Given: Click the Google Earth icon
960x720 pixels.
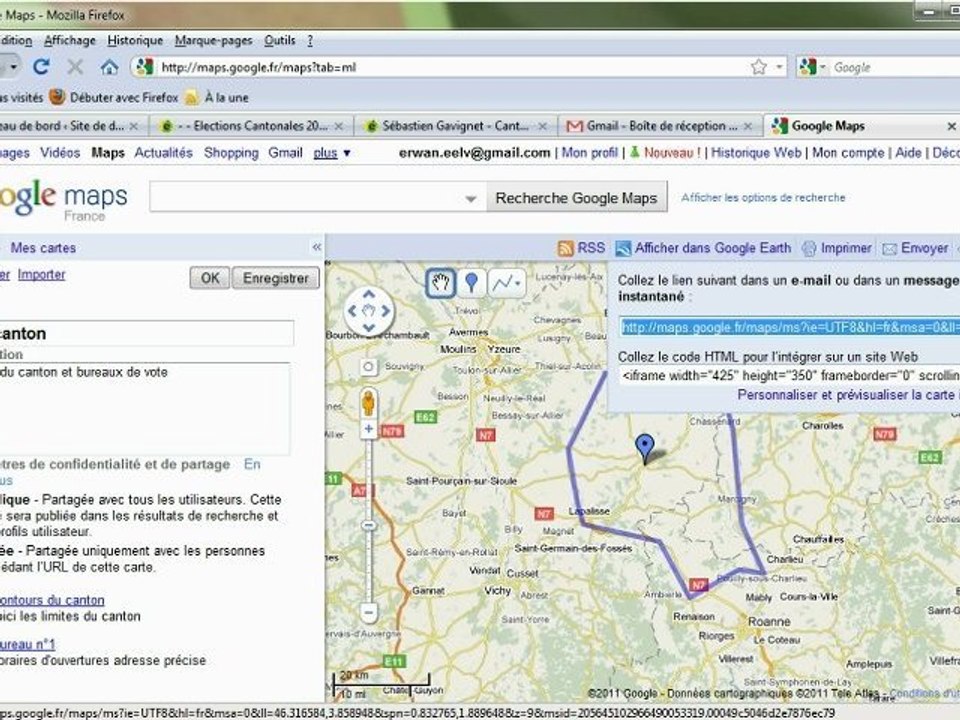Looking at the screenshot, I should (x=623, y=248).
